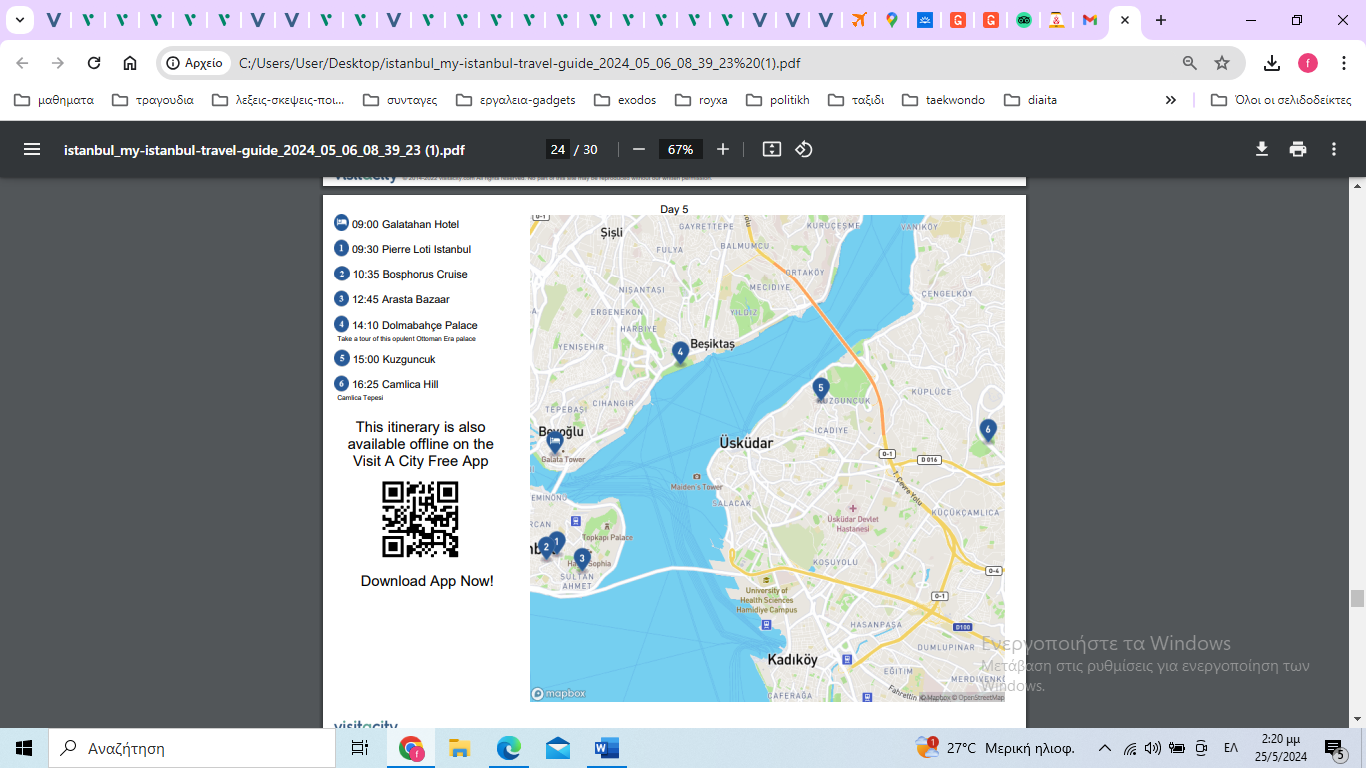The width and height of the screenshot is (1366, 768).
Task: Expand the hidden bookmarks chevron
Action: pos(1171,100)
